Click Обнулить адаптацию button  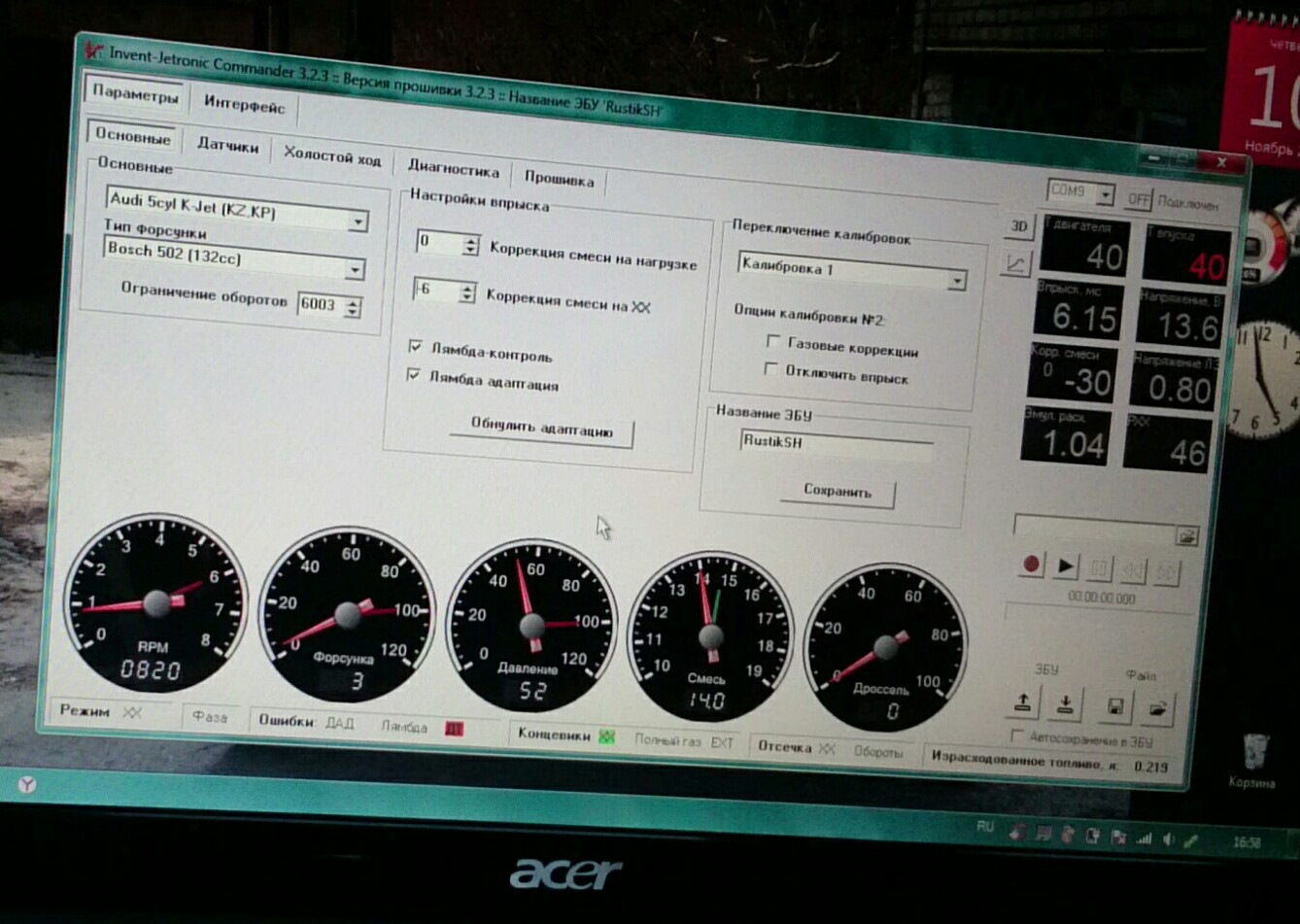pos(542,429)
